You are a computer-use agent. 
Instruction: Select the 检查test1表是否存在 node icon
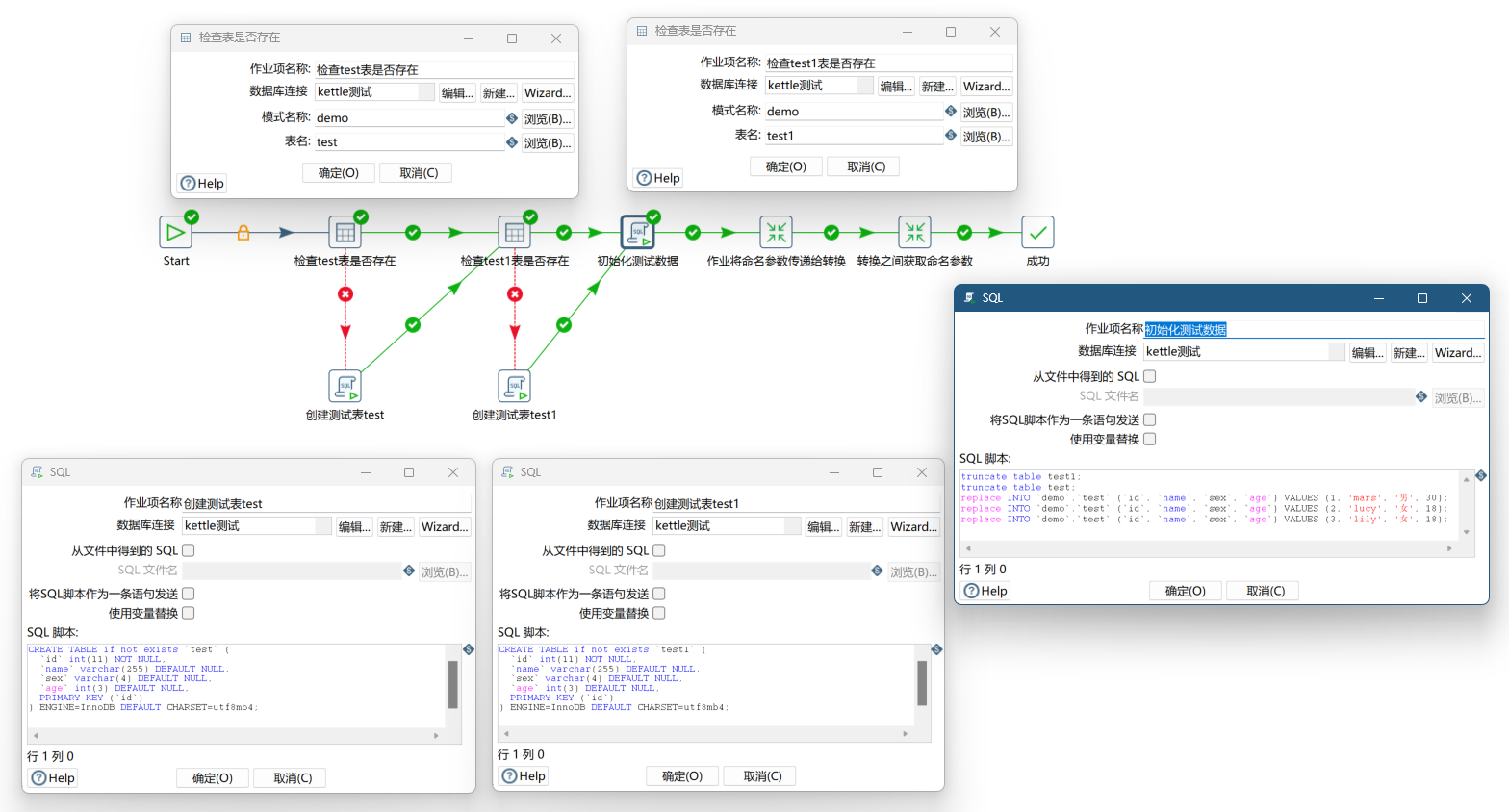(514, 233)
